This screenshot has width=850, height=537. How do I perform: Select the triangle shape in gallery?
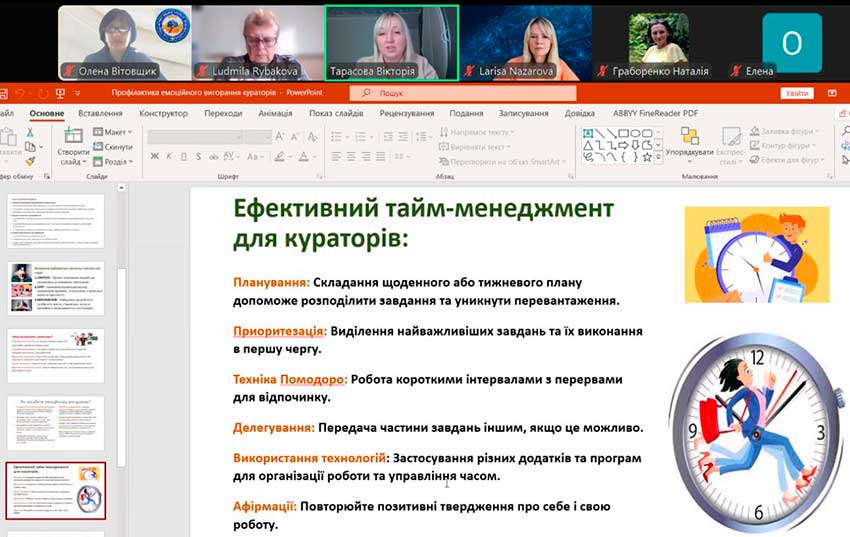tap(588, 145)
